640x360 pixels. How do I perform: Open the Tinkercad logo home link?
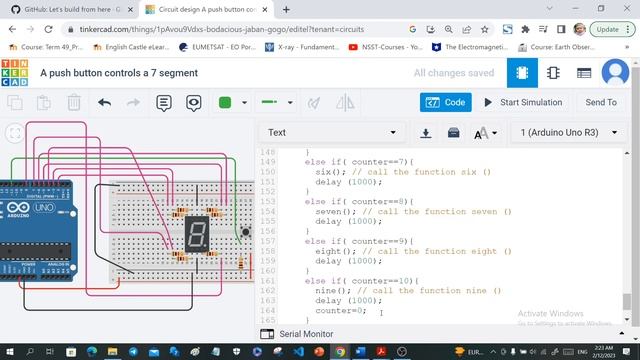pyautogui.click(x=15, y=73)
